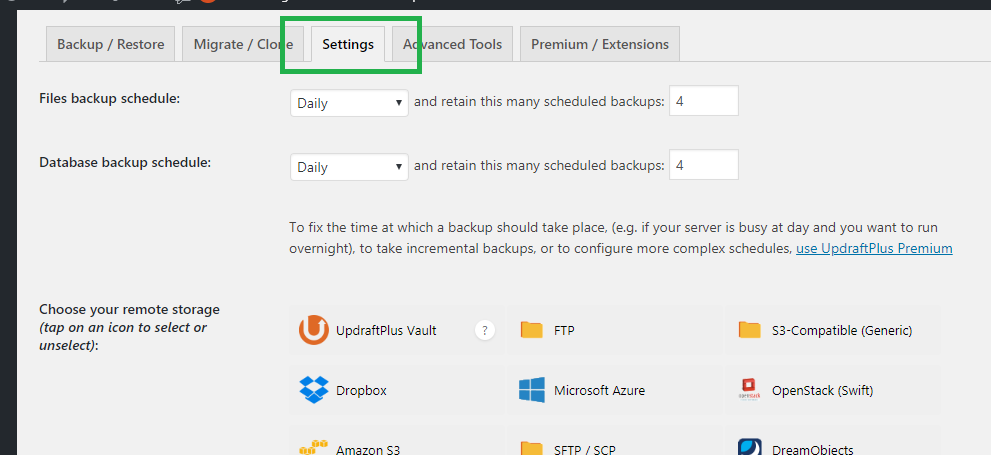The height and width of the screenshot is (455, 991).
Task: Open the Files backup schedule dropdown
Action: (x=350, y=103)
